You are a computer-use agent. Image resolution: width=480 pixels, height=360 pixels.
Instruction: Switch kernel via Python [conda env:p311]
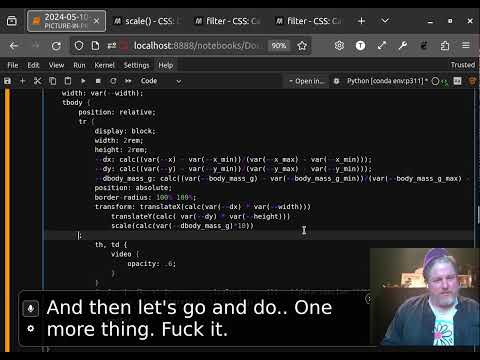387,81
